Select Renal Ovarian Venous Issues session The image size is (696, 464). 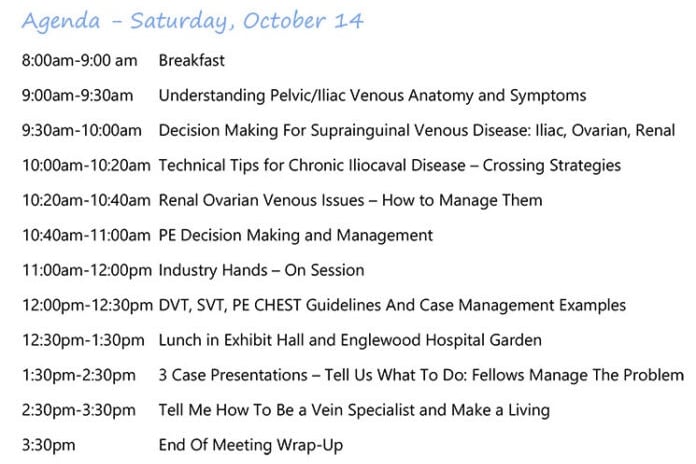point(351,201)
